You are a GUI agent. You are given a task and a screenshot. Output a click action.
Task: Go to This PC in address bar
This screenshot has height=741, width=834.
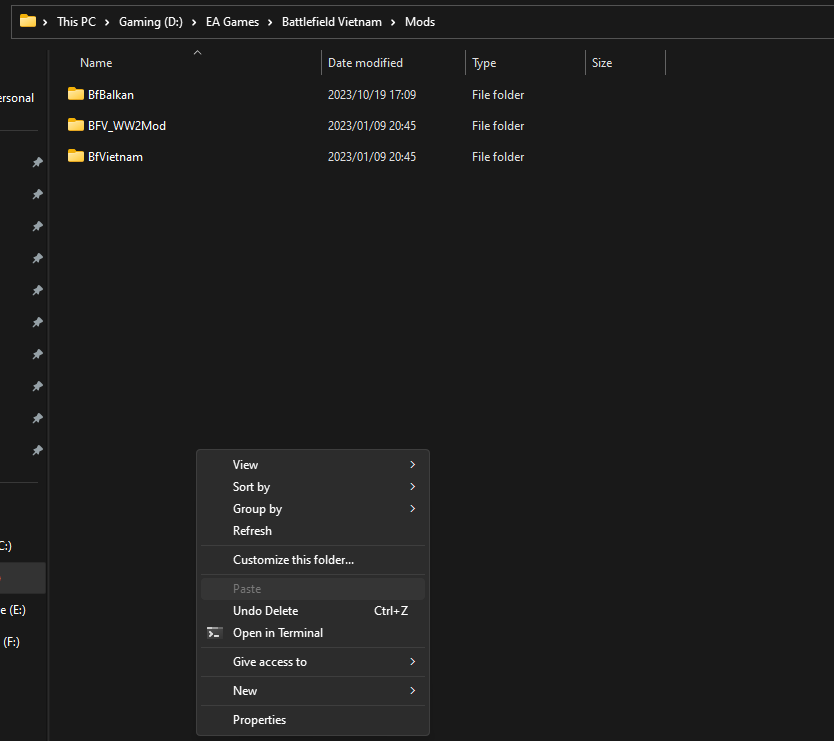coord(76,21)
